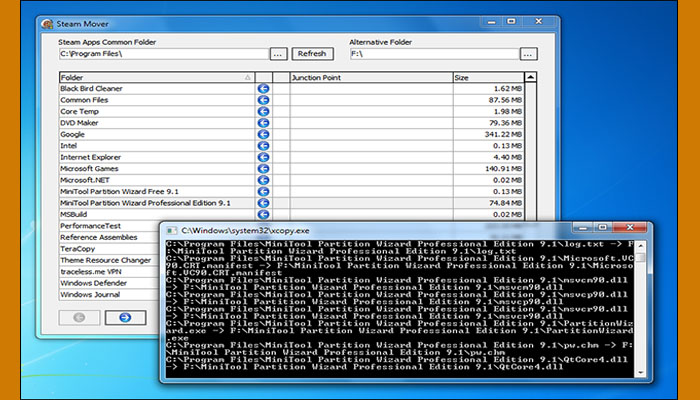Click the Steam Mover title bar app icon
The image size is (700, 400).
(x=47, y=24)
